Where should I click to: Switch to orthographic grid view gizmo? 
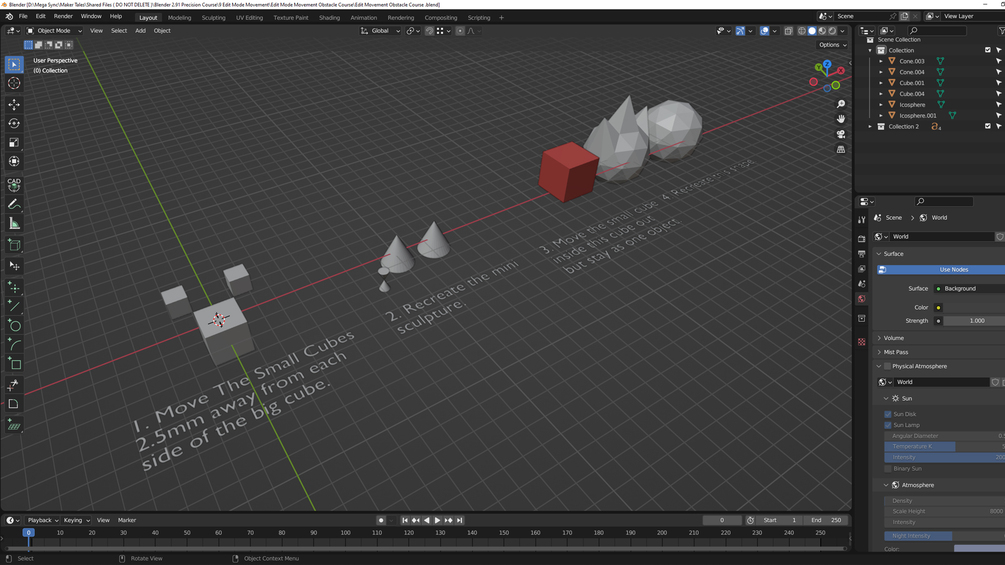[x=841, y=149]
